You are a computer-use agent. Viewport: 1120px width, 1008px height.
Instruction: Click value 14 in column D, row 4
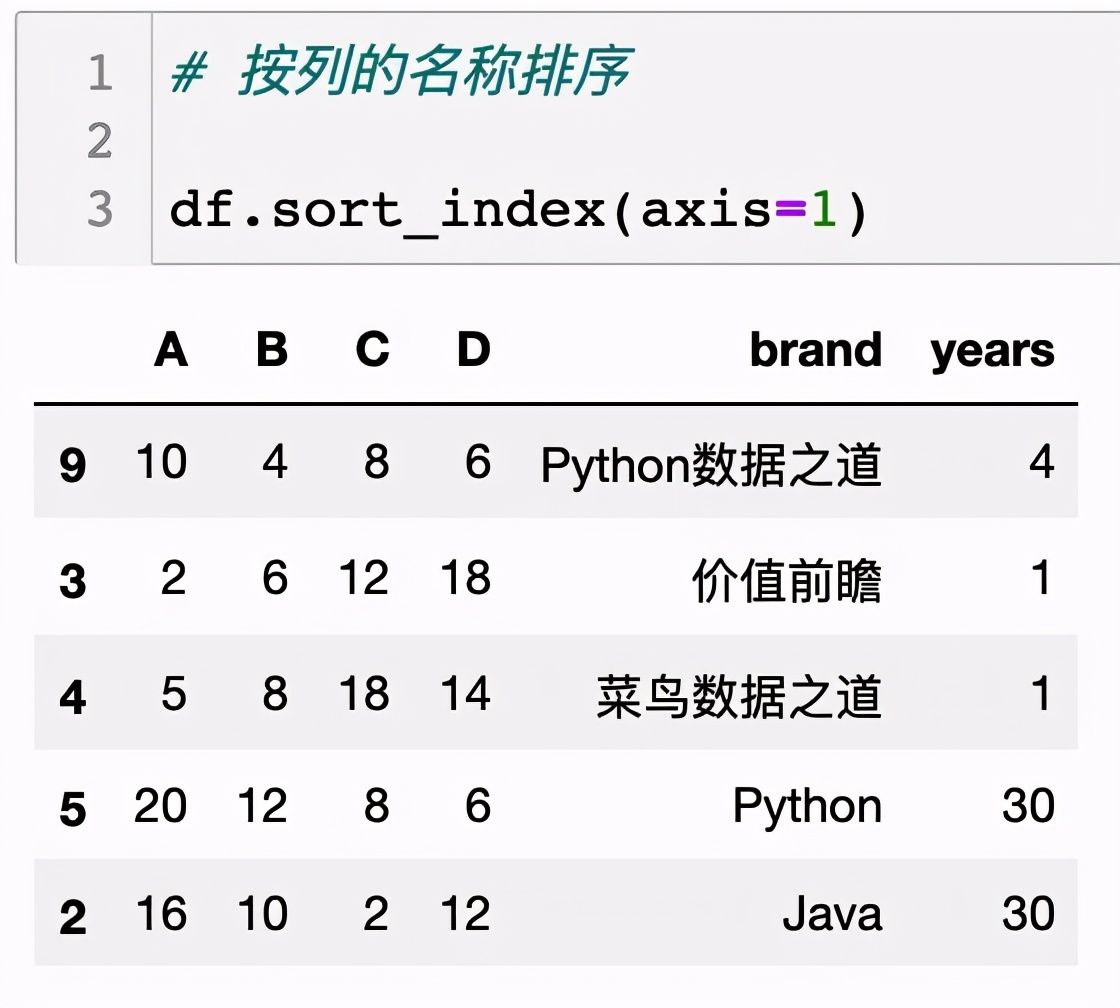(466, 693)
